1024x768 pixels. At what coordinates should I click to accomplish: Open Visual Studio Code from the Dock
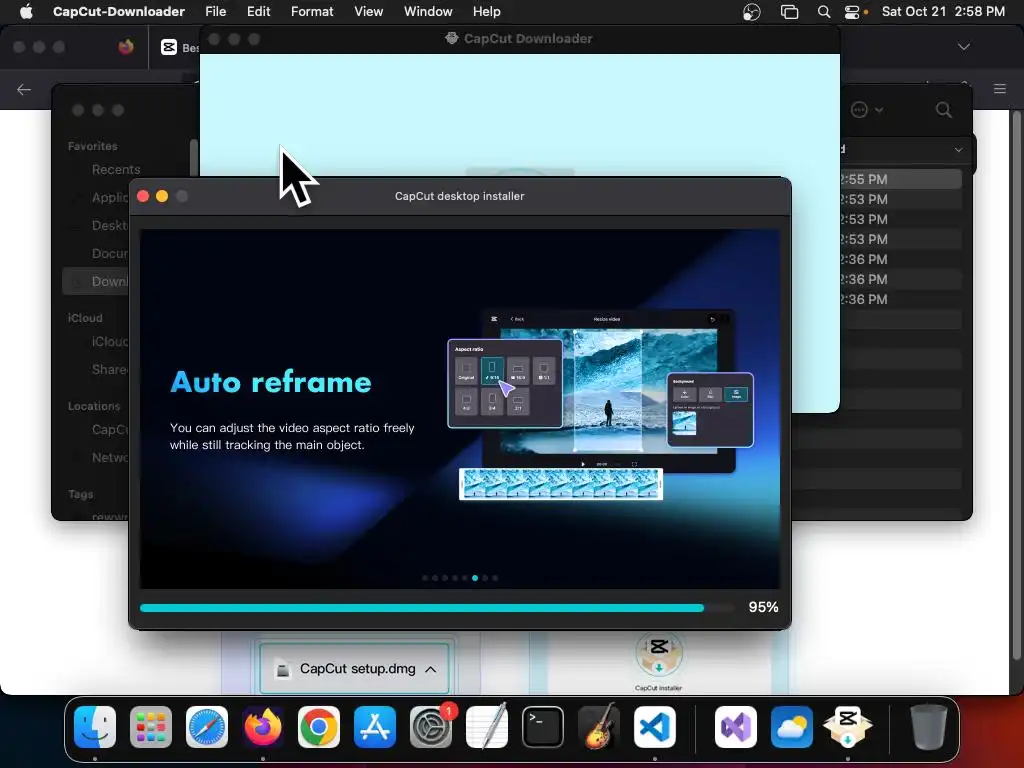pyautogui.click(x=654, y=727)
